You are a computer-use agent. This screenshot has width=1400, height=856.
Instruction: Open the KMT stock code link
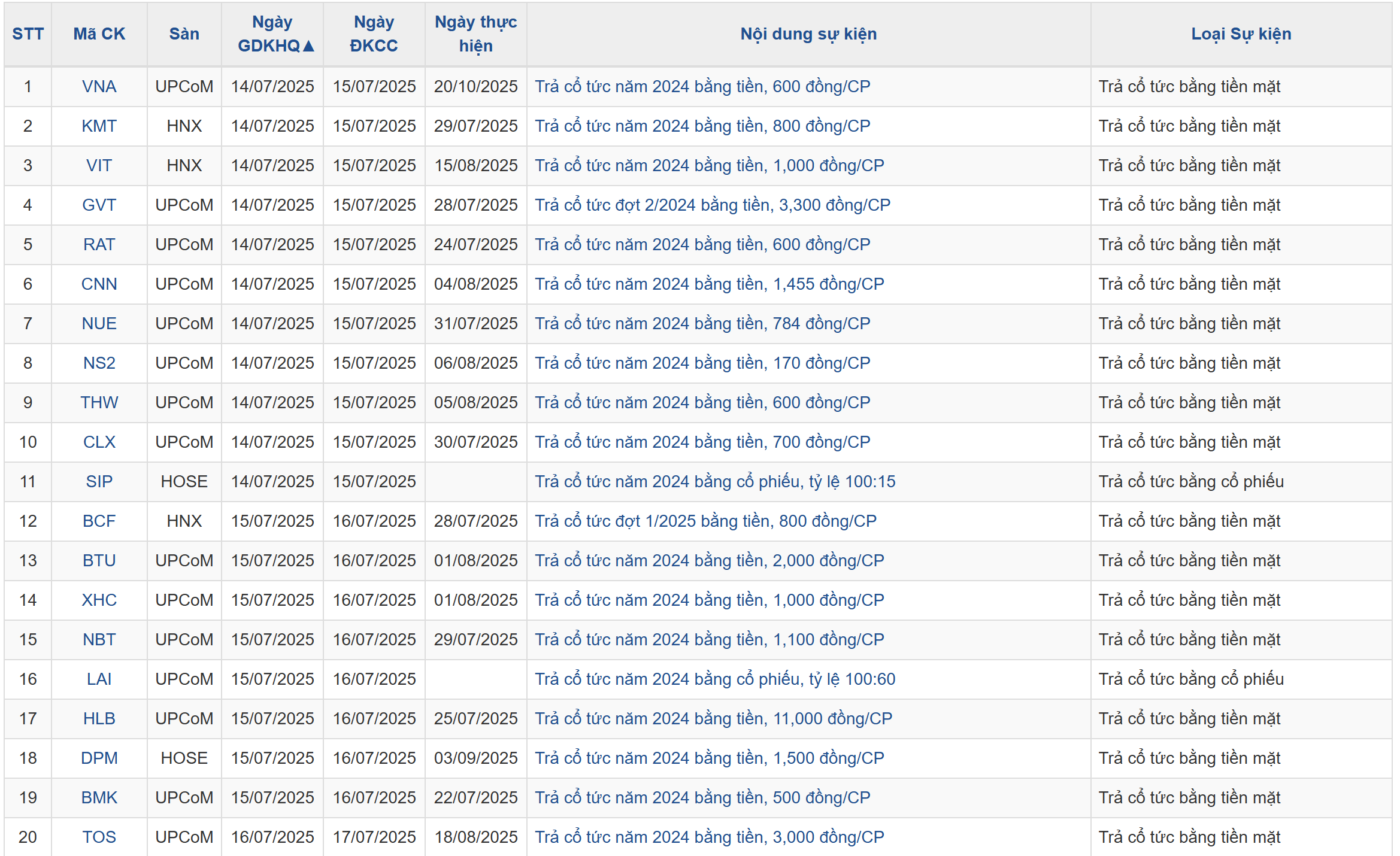click(99, 126)
